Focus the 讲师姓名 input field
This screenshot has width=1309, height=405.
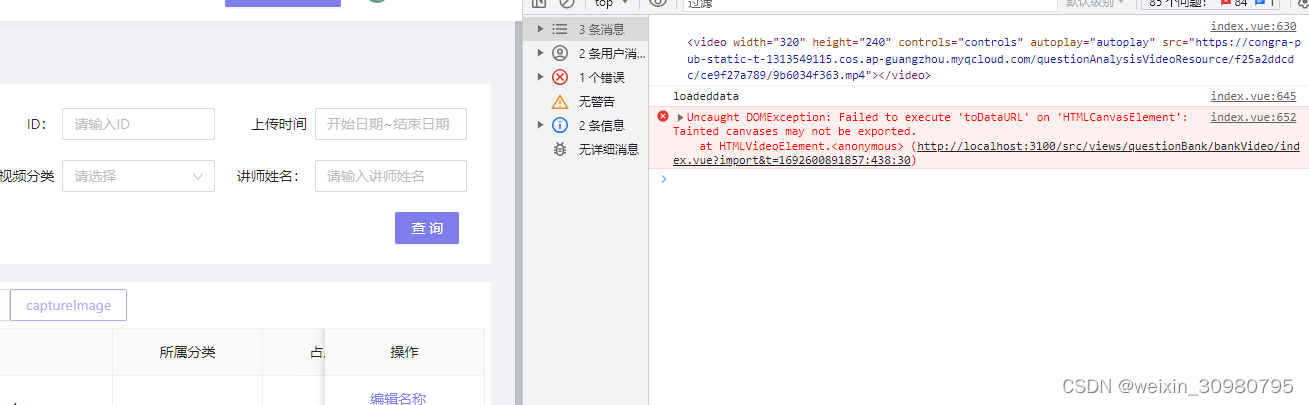pyautogui.click(x=390, y=176)
